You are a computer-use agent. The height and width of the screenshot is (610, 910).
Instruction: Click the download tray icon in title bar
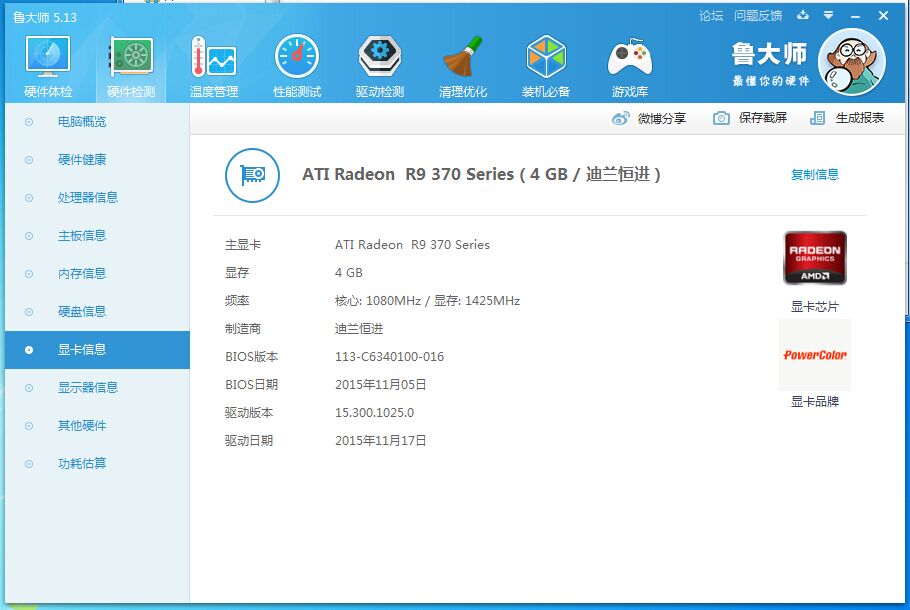803,15
